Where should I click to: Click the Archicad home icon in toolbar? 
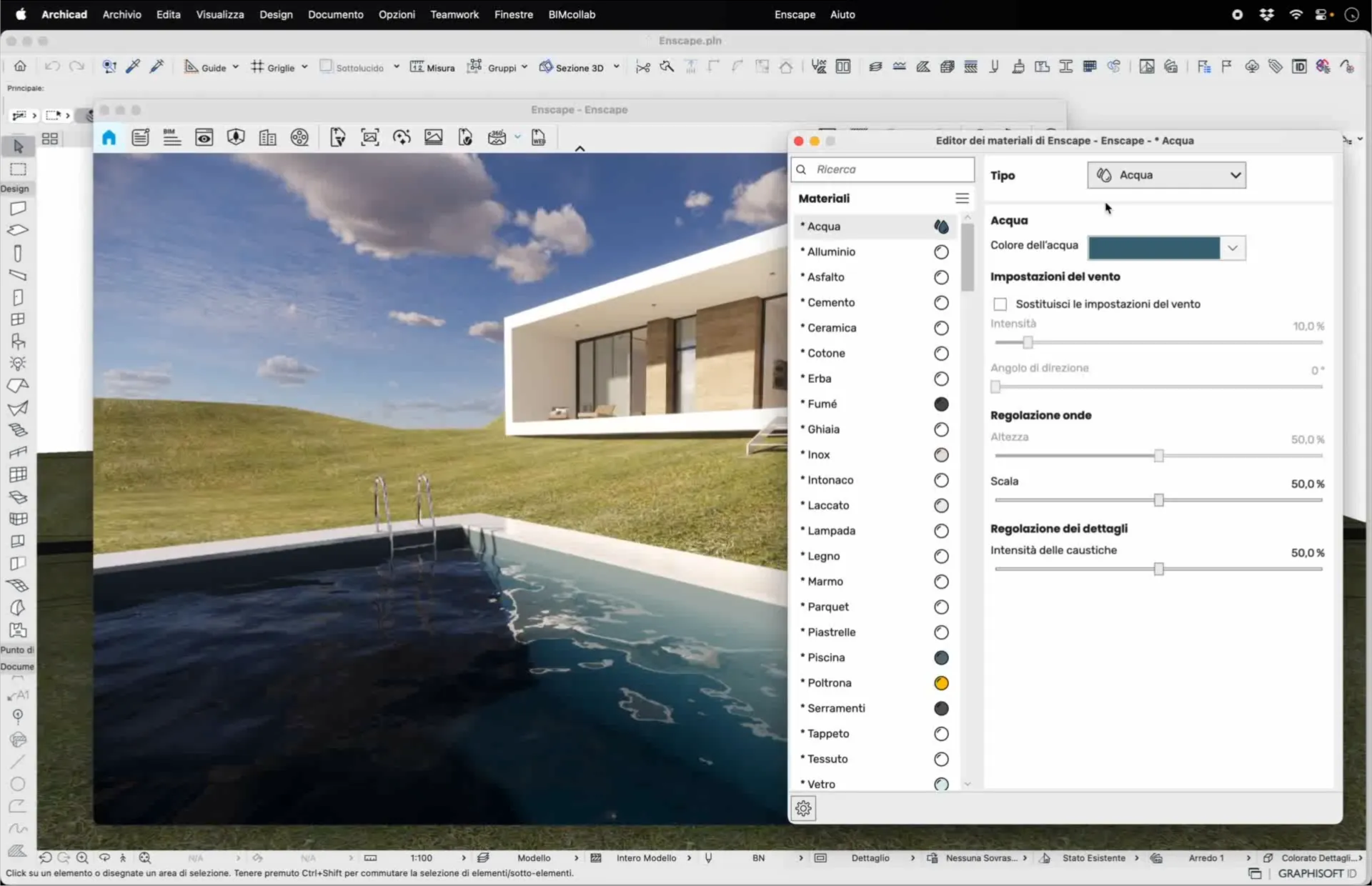tap(20, 66)
